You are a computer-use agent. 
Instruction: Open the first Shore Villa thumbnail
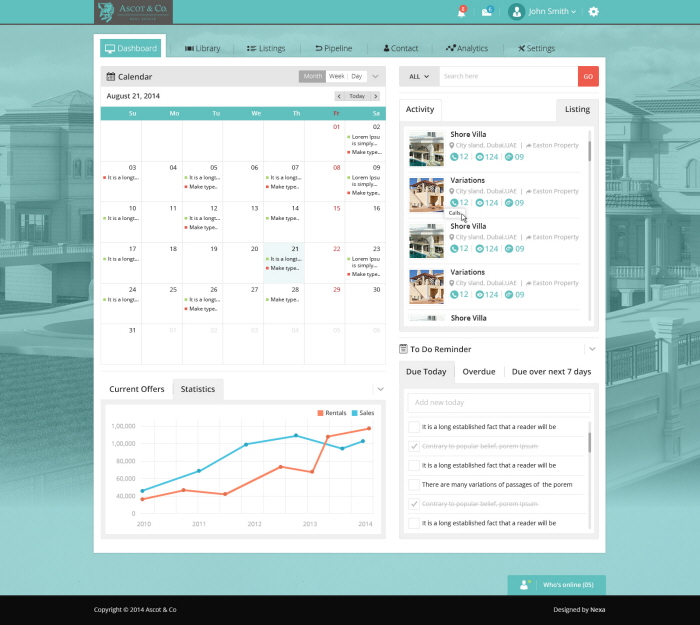(x=427, y=149)
